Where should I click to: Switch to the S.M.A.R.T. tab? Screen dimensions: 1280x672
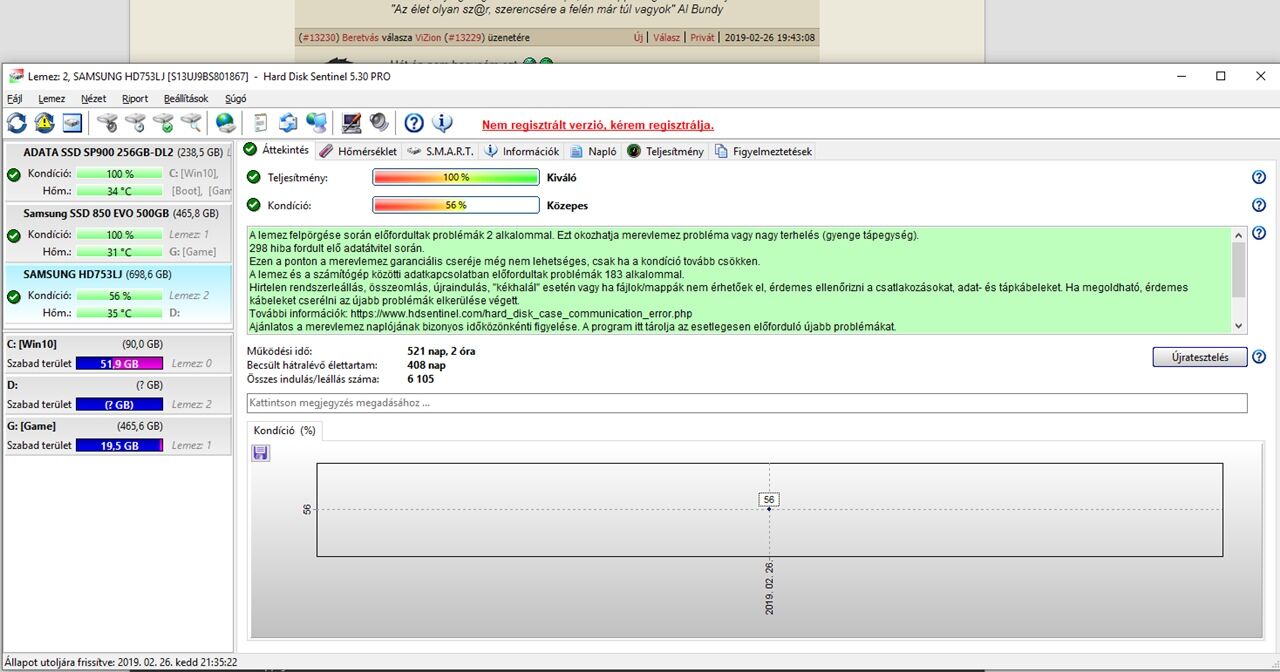[x=441, y=151]
